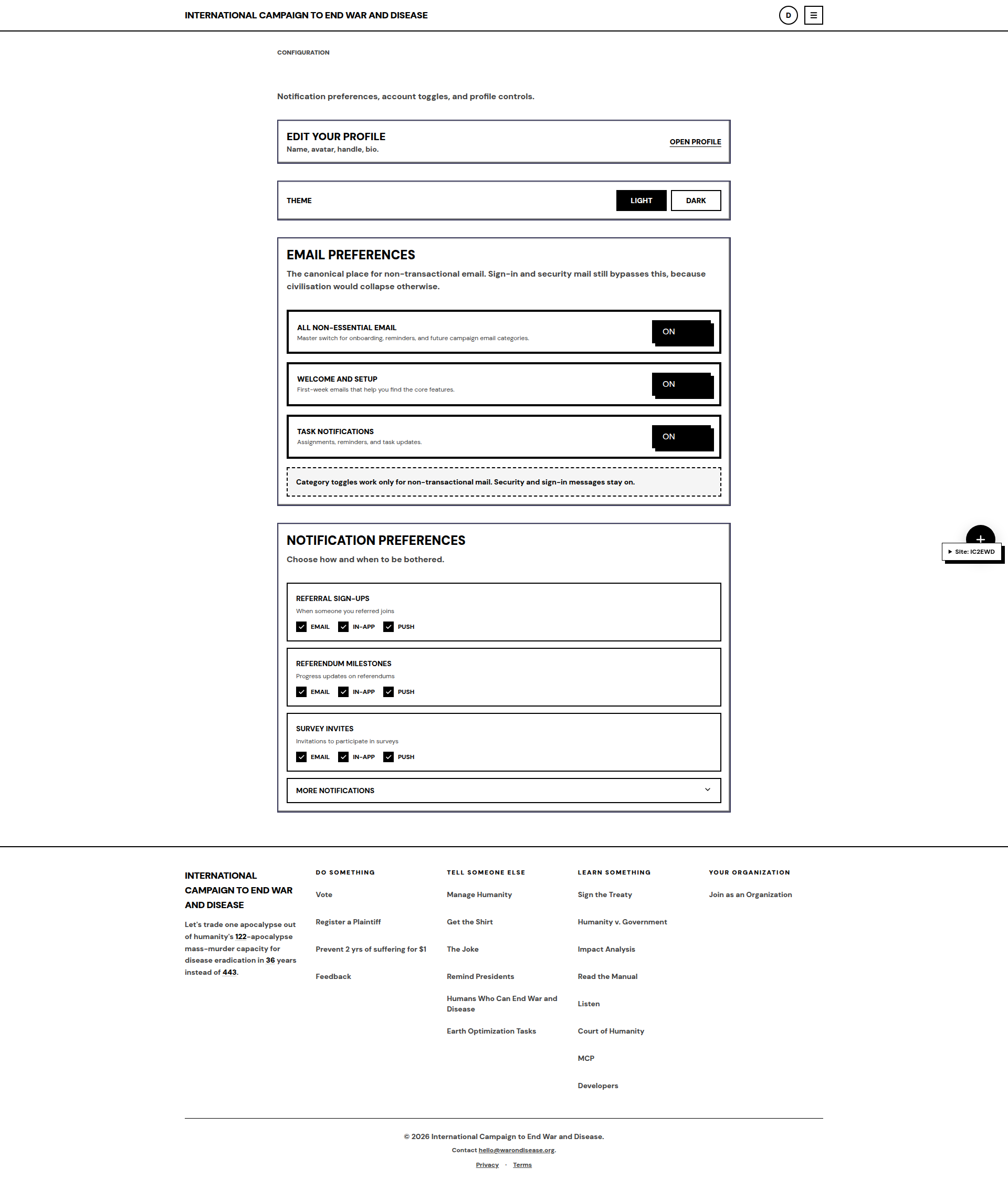The width and height of the screenshot is (1008, 1190).
Task: Open the Get the Shirt link
Action: 470,922
